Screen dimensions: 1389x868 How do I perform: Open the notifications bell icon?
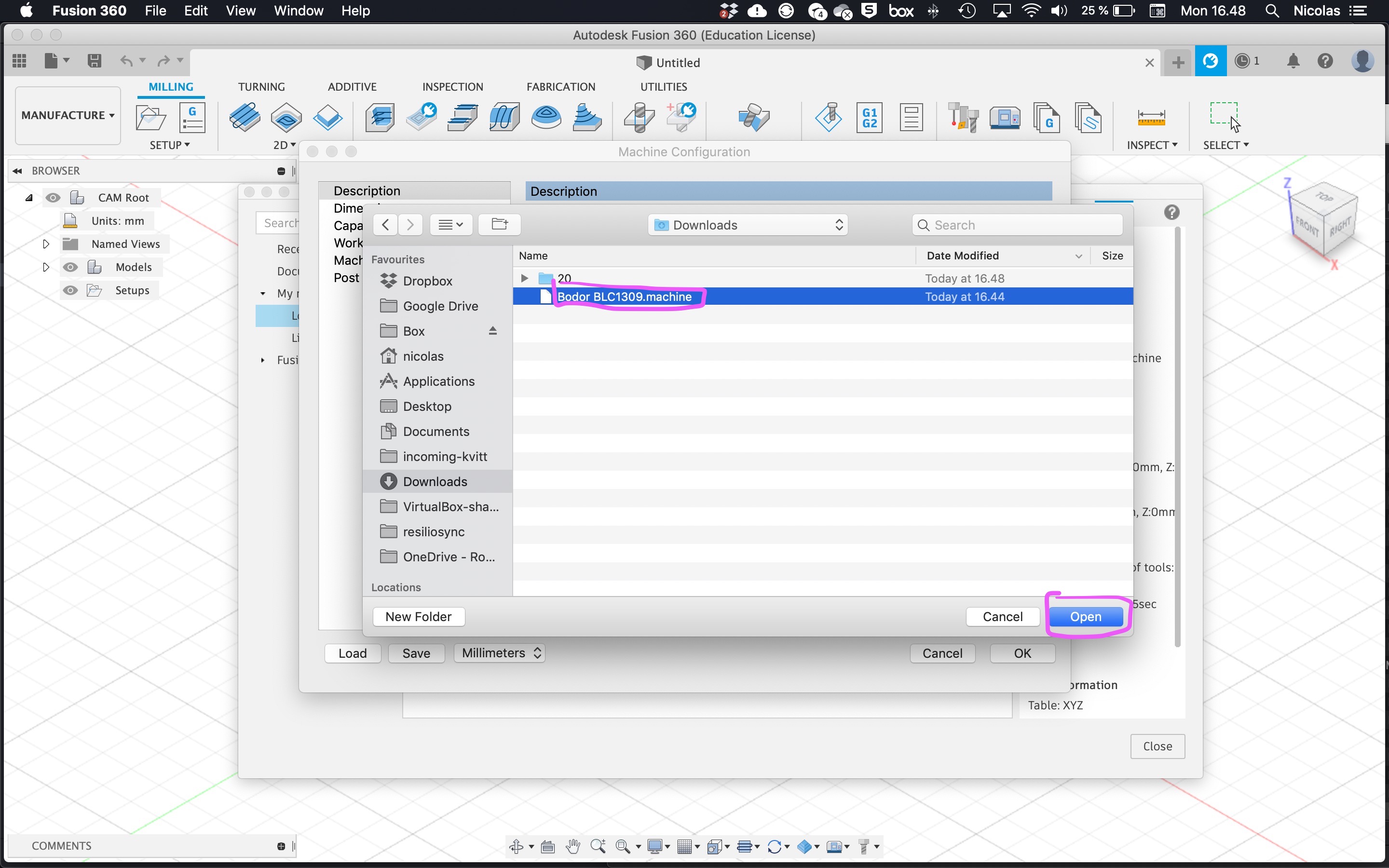click(1293, 61)
